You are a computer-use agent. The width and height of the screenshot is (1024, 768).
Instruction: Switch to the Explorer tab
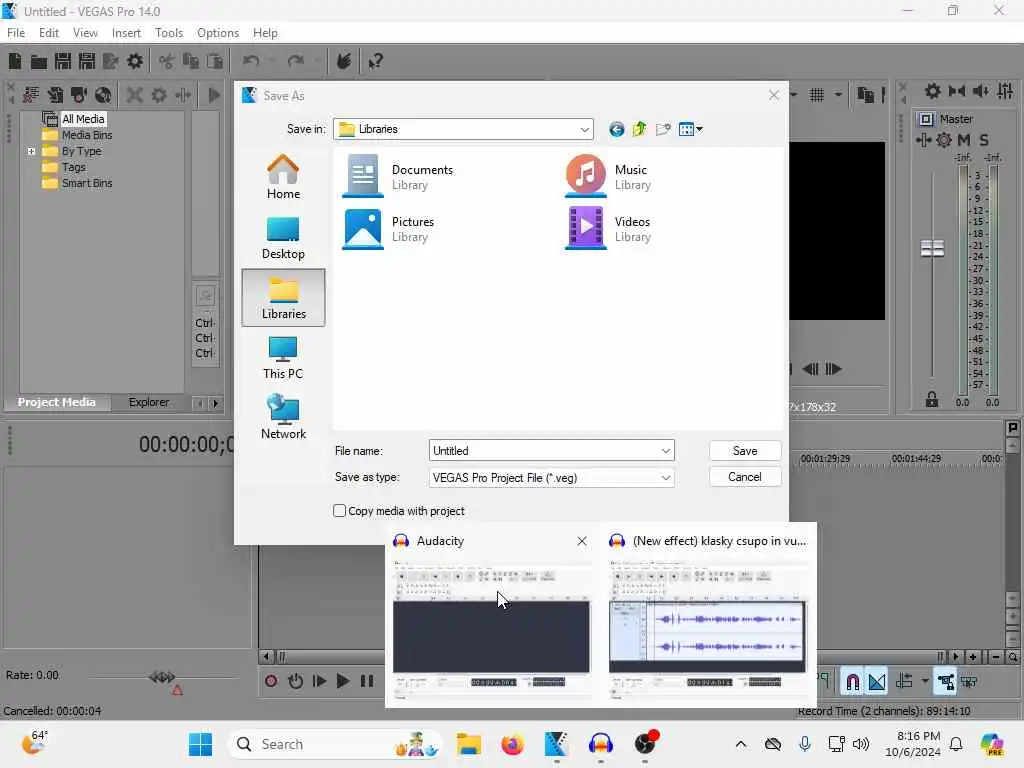pos(149,402)
